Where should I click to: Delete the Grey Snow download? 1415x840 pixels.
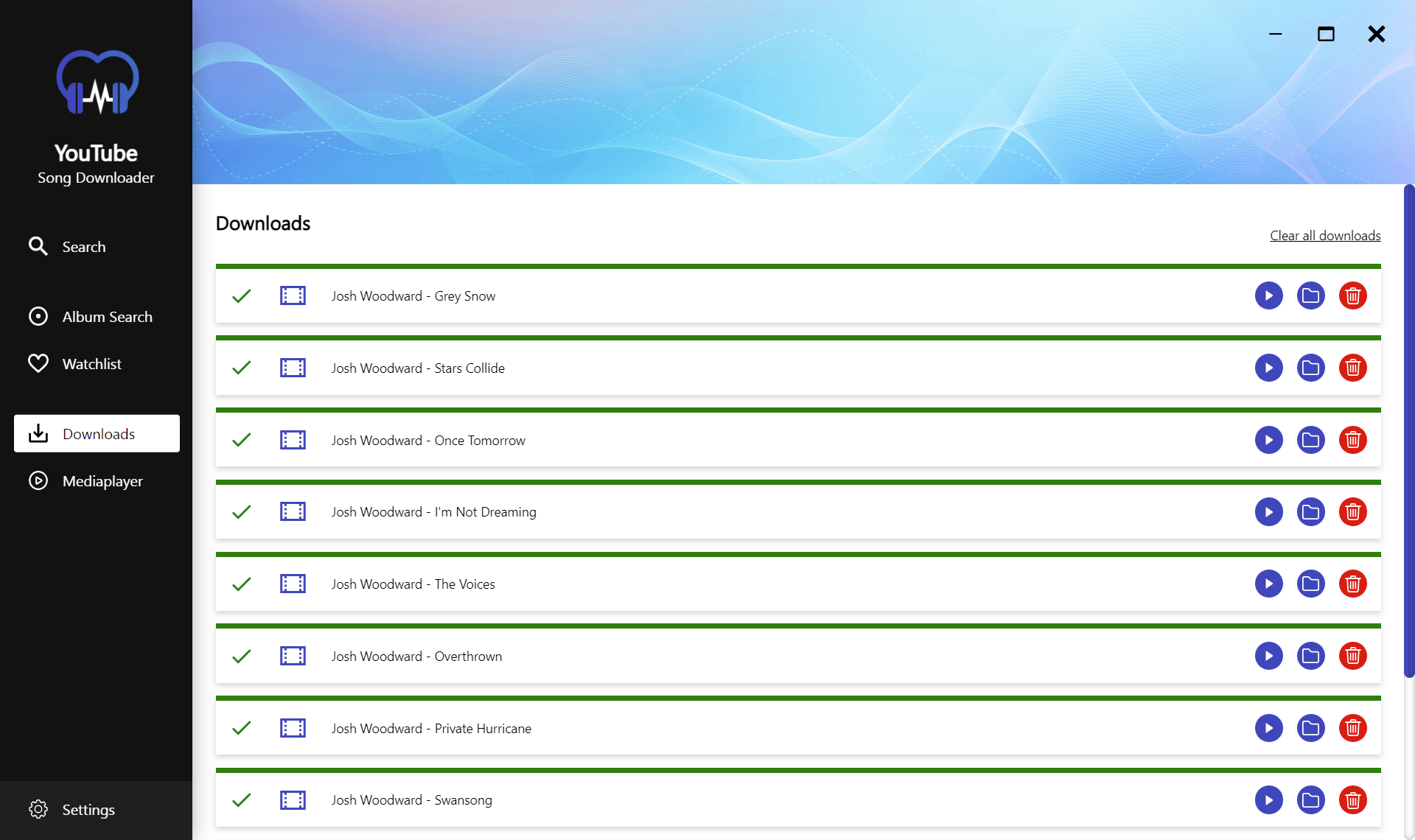[x=1352, y=296]
